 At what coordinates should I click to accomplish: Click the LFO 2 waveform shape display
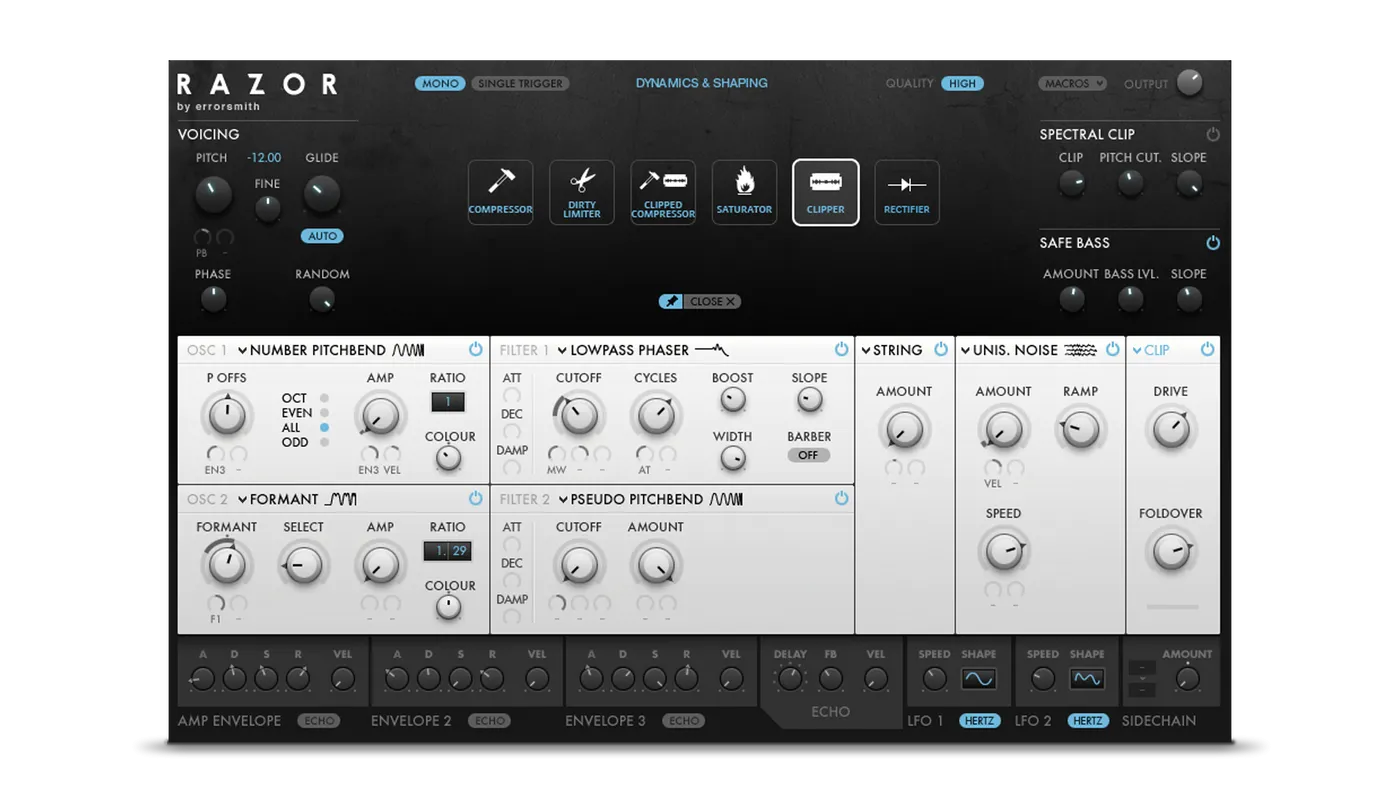click(x=1087, y=679)
